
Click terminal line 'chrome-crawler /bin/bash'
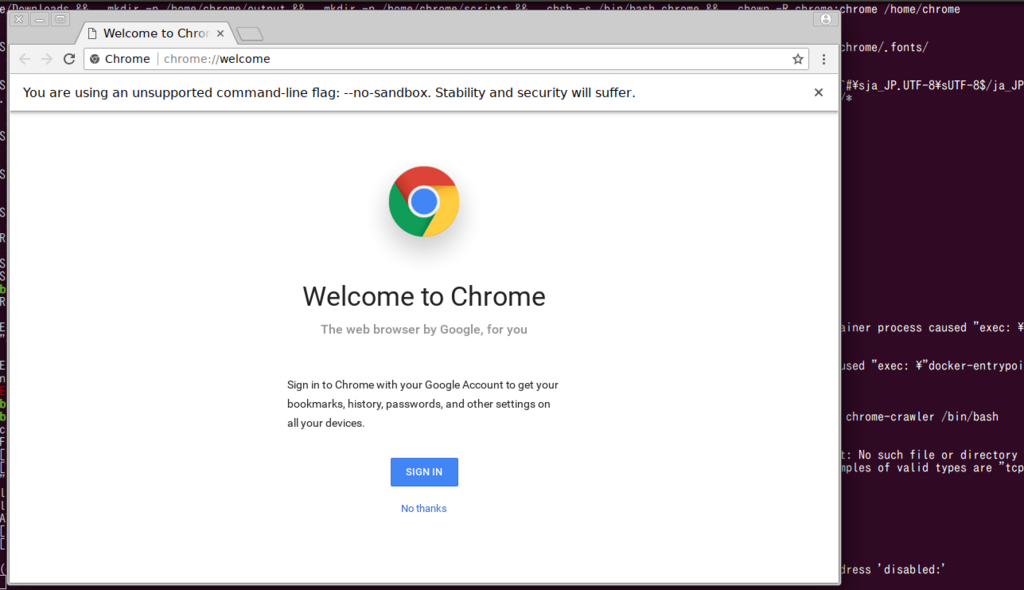[x=921, y=416]
